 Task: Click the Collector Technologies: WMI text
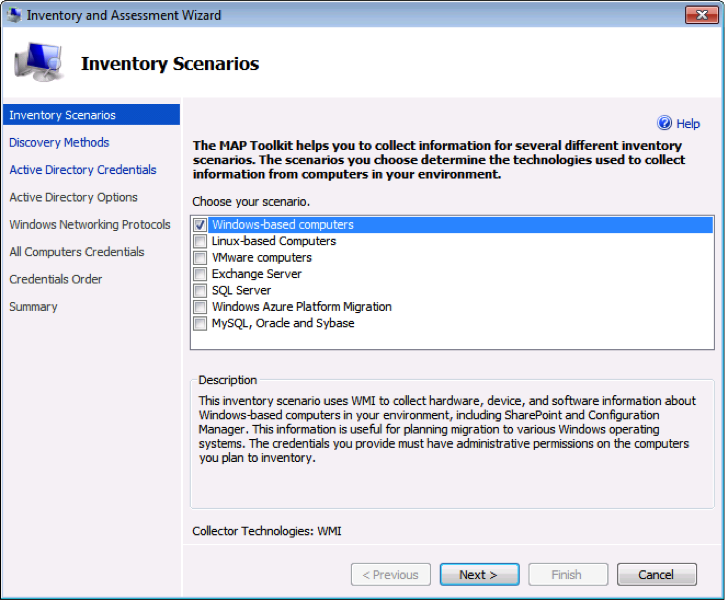[267, 531]
